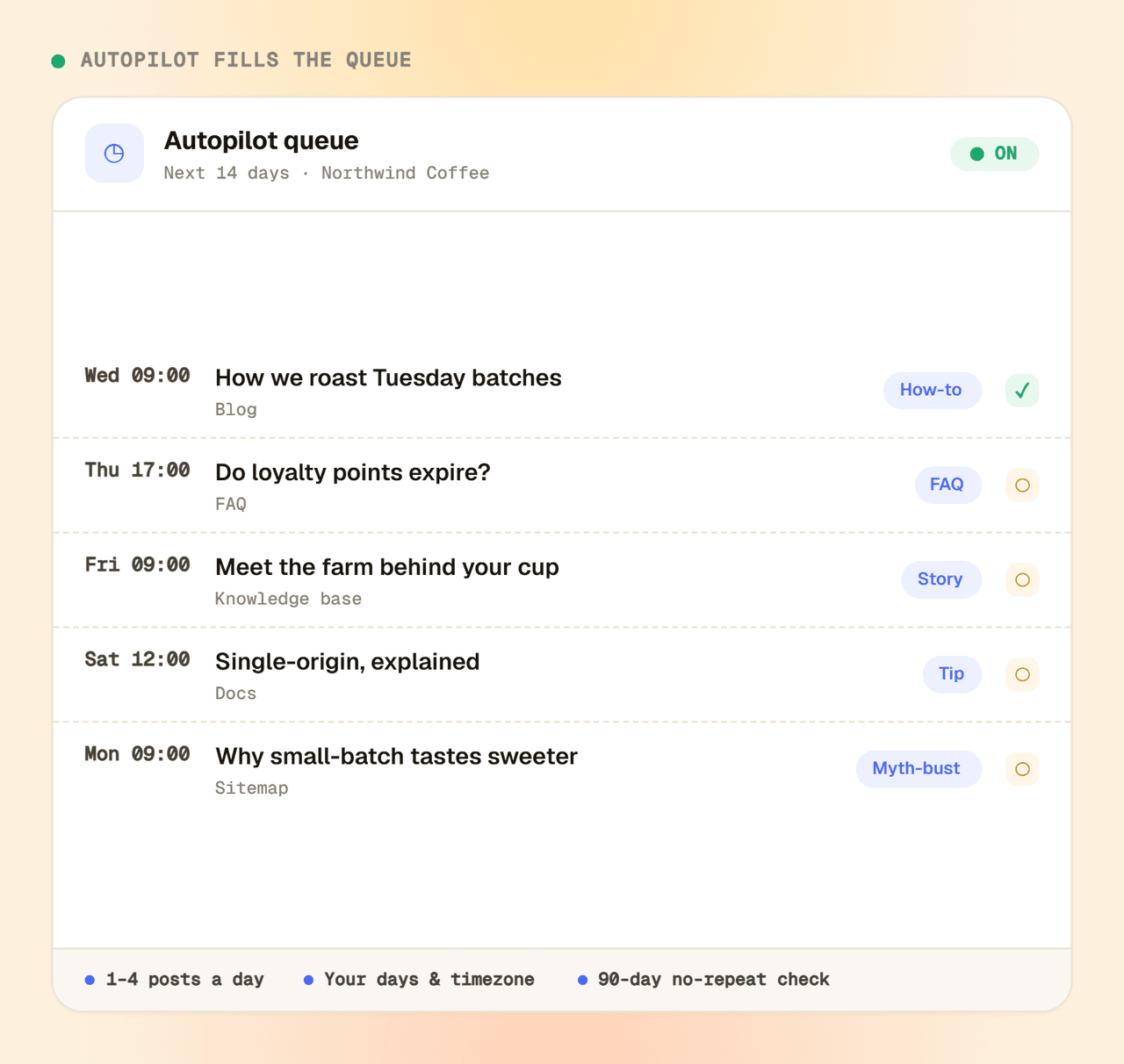Toggle the Autopilot ON switch

(994, 154)
